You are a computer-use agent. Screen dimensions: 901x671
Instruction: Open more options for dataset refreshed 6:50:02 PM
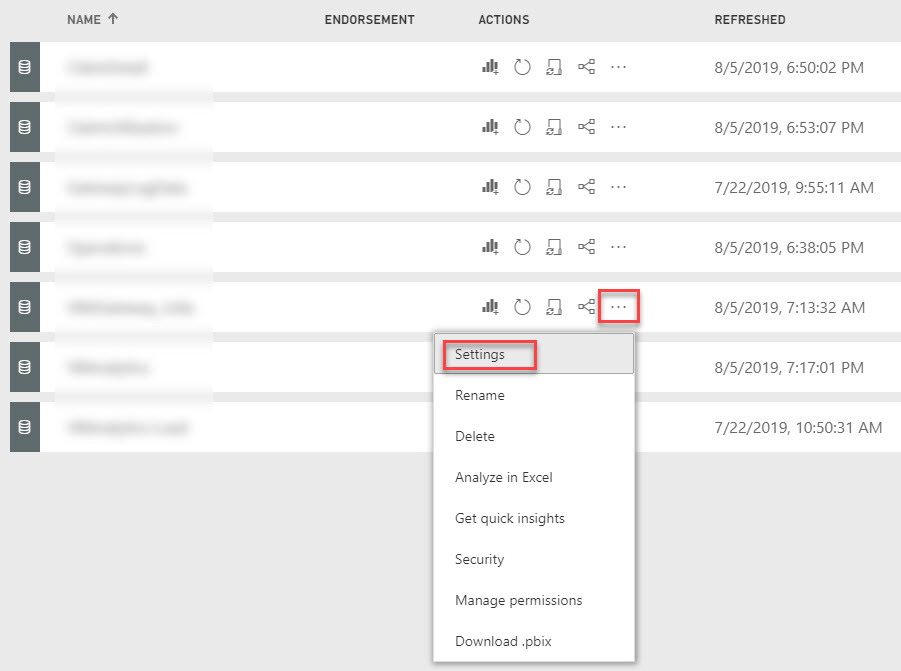[x=618, y=67]
